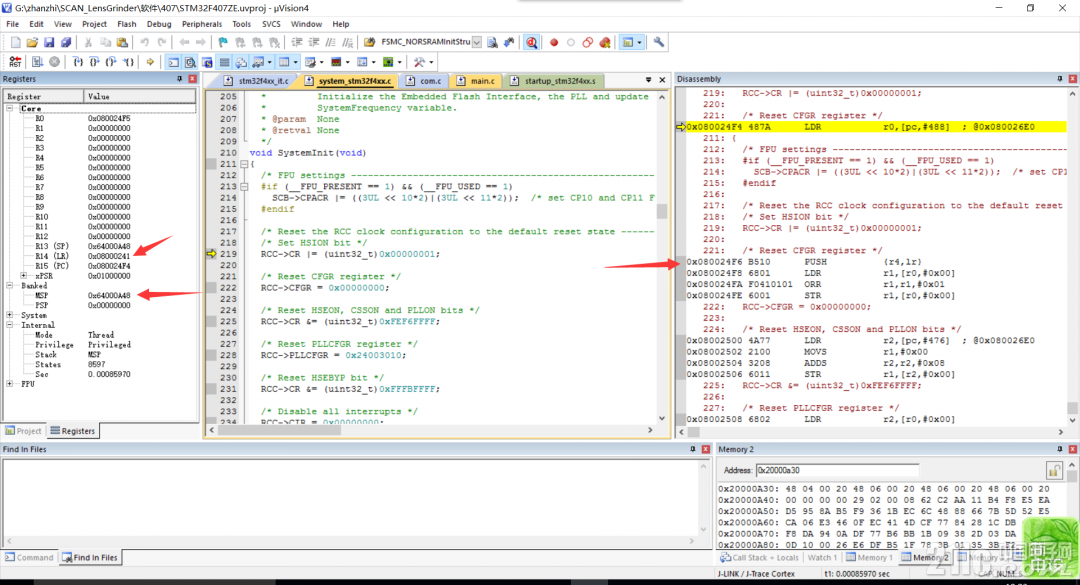The image size is (1080, 585).
Task: Expand the System register group
Action: (x=10, y=315)
